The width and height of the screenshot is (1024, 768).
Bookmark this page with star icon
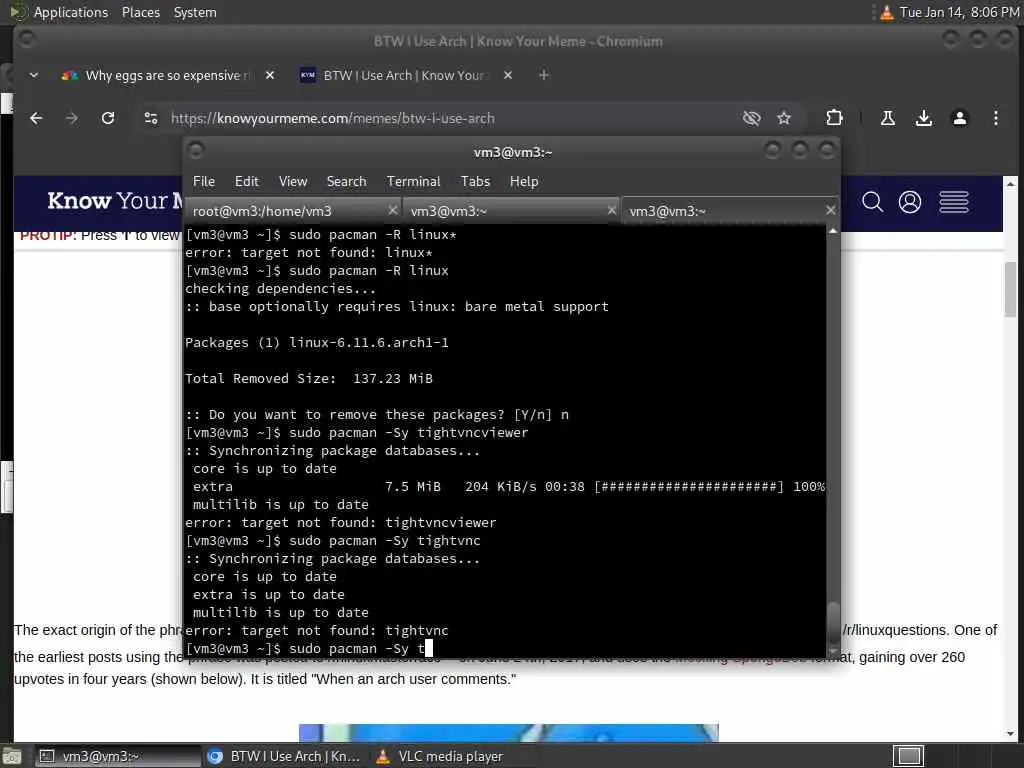point(784,118)
